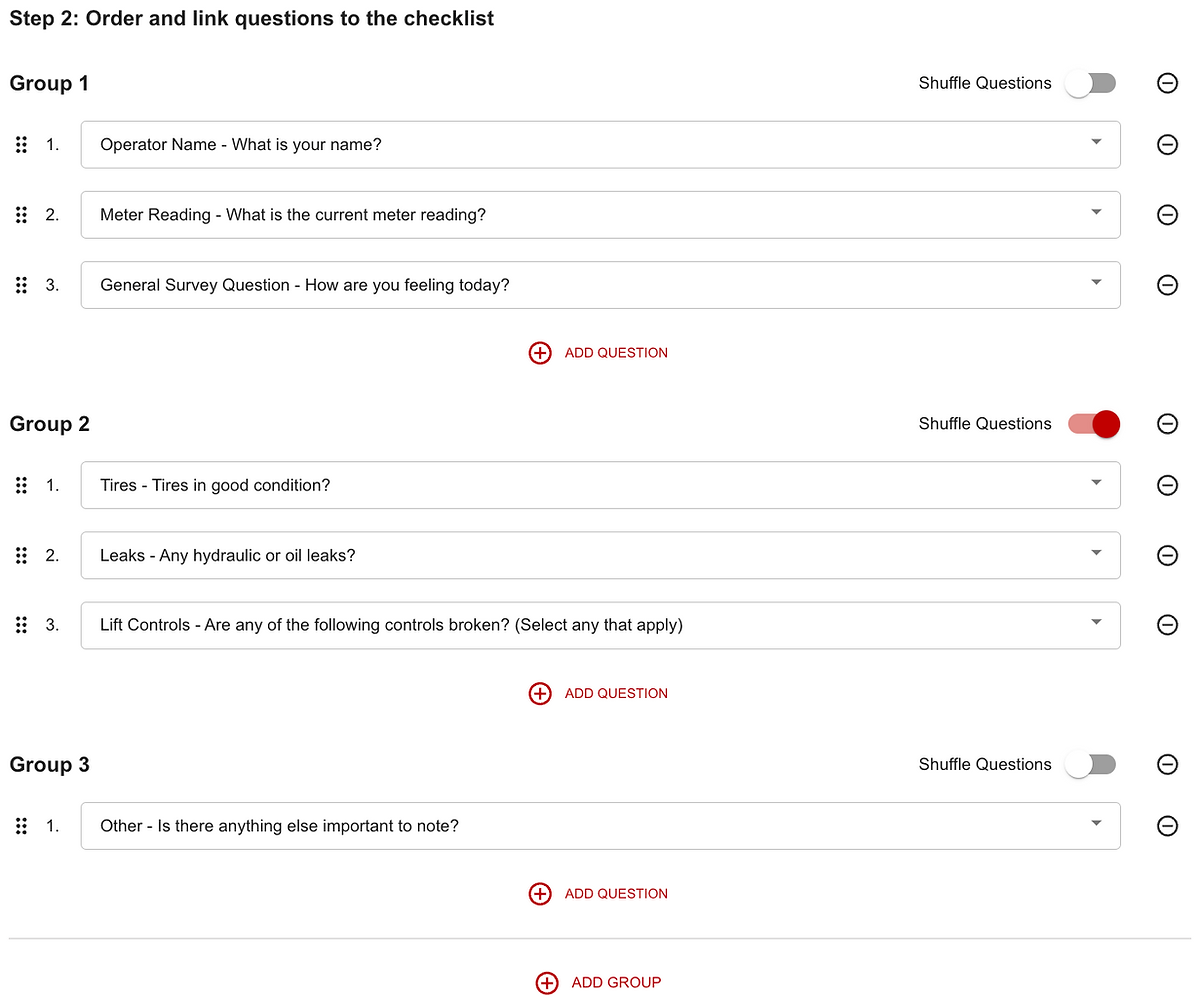
Task: Remove the Other question in Group 3
Action: pos(1166,826)
